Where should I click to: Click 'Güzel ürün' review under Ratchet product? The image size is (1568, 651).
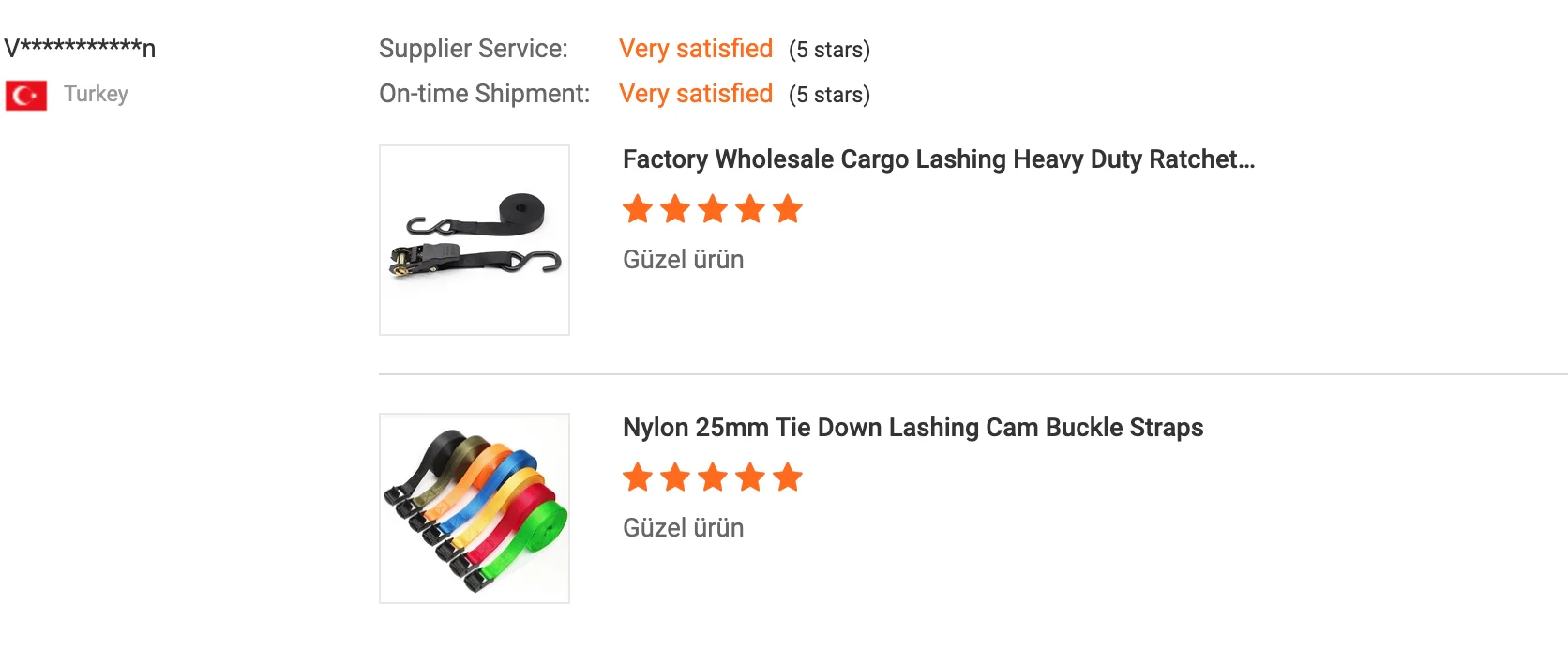[683, 260]
